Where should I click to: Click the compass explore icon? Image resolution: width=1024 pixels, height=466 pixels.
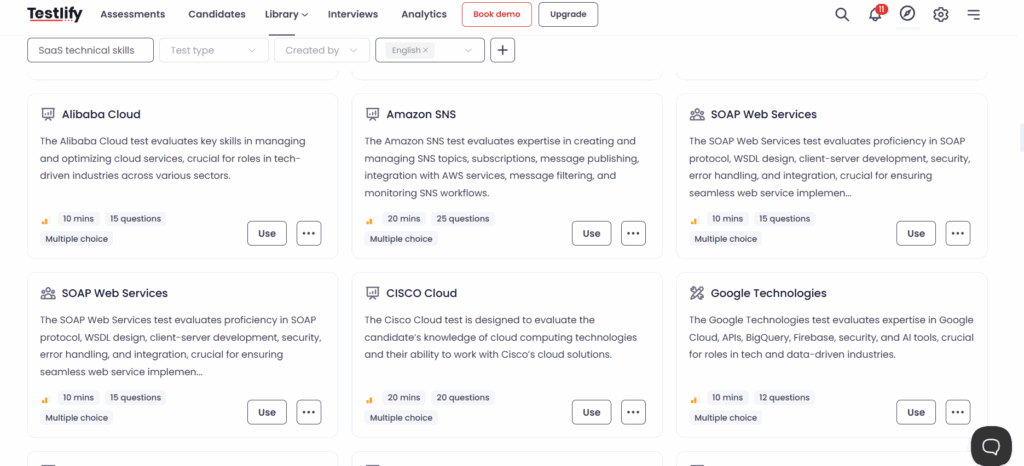pyautogui.click(x=907, y=14)
